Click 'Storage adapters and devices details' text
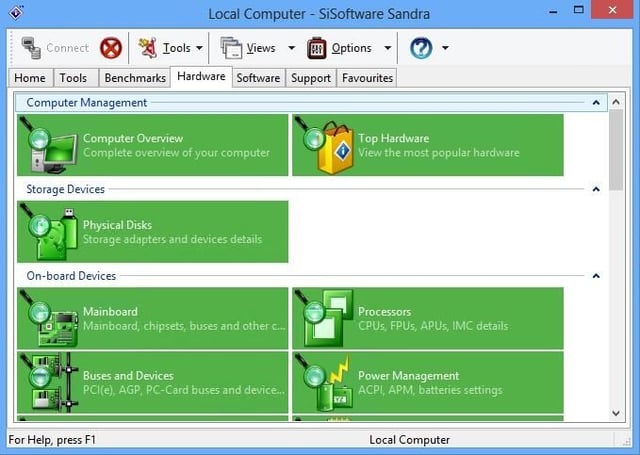This screenshot has height=455, width=640. pos(172,239)
